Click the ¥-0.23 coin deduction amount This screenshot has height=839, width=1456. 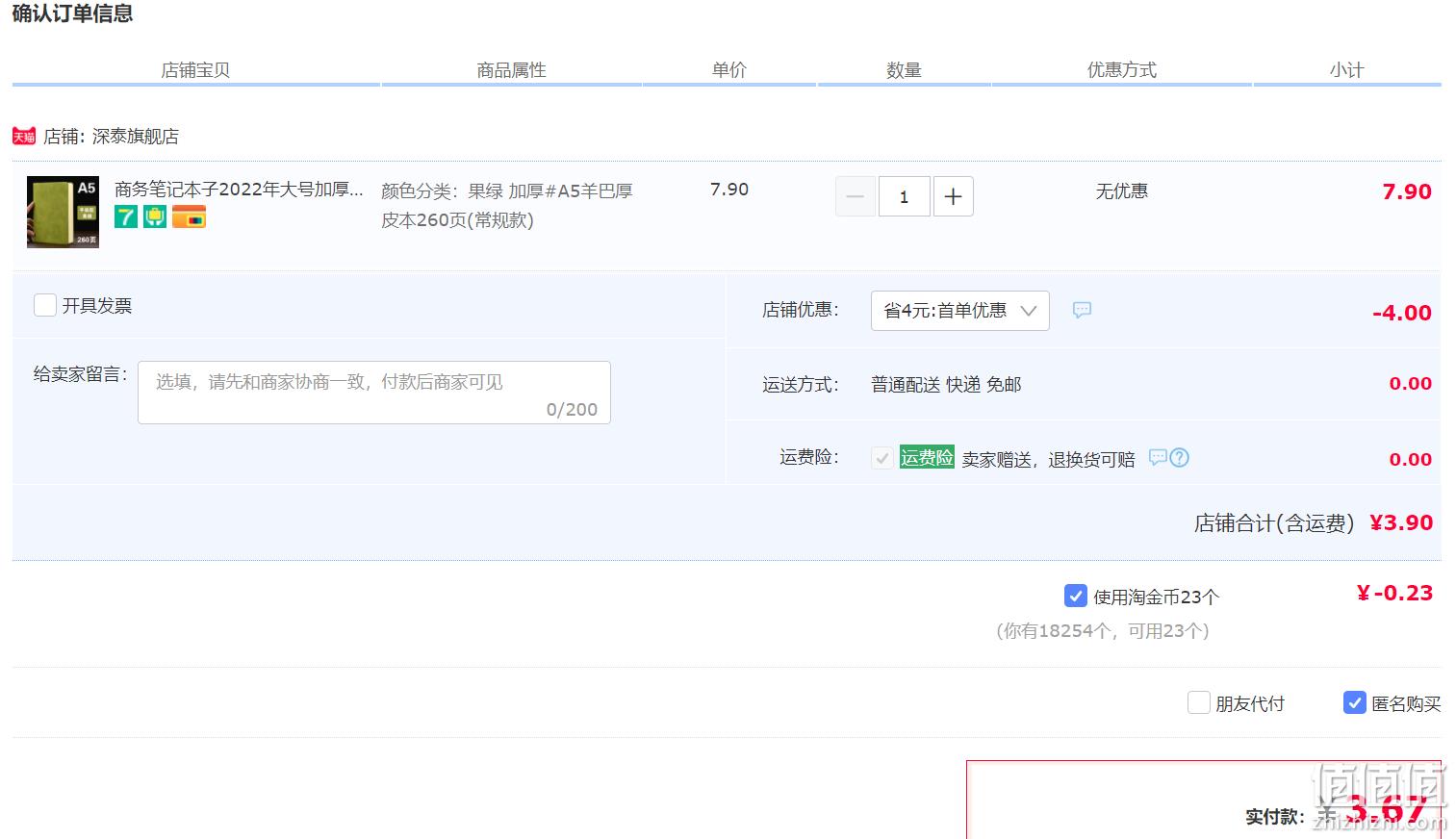click(x=1394, y=593)
